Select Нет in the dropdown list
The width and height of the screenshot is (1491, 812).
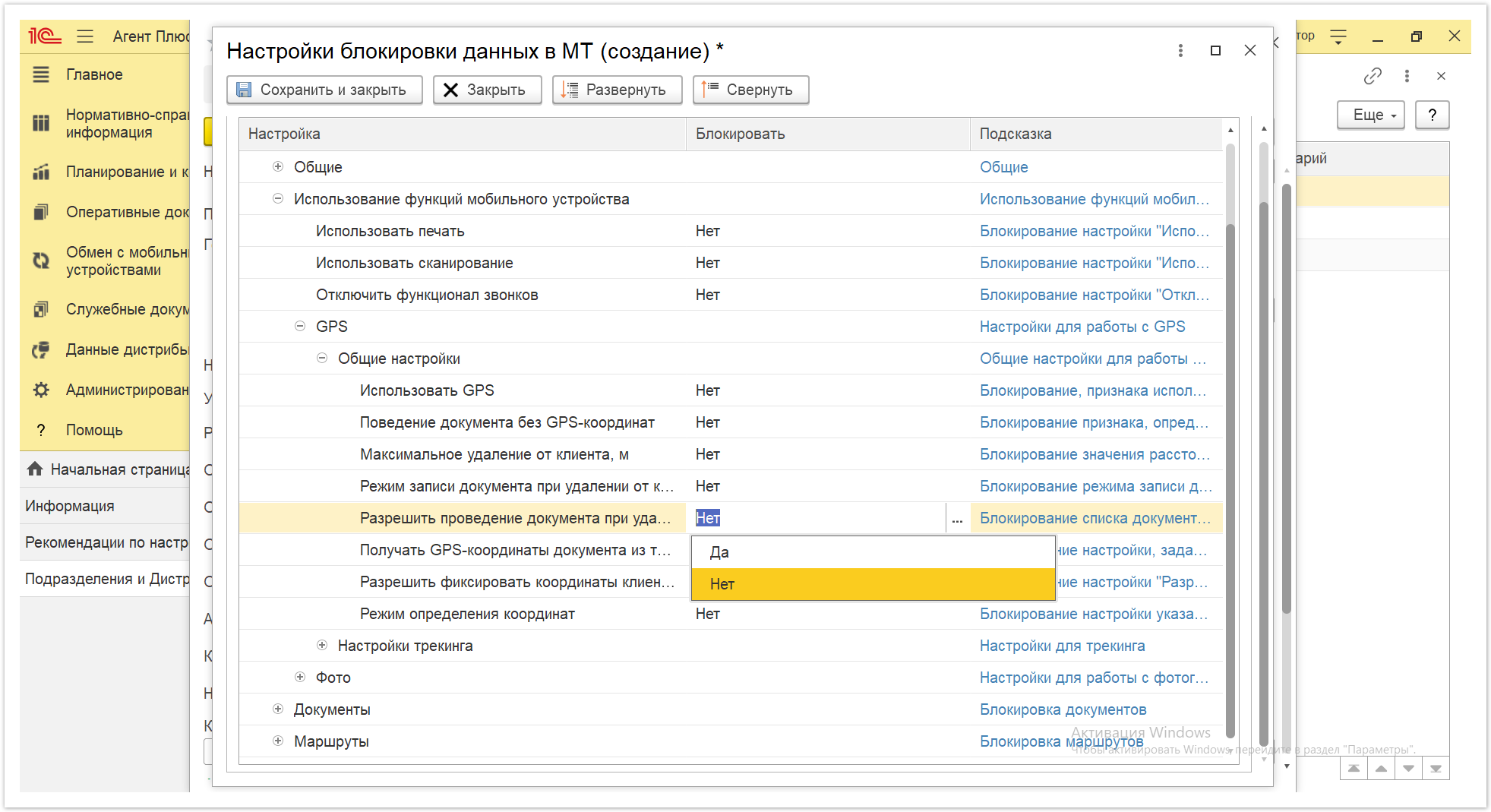873,584
